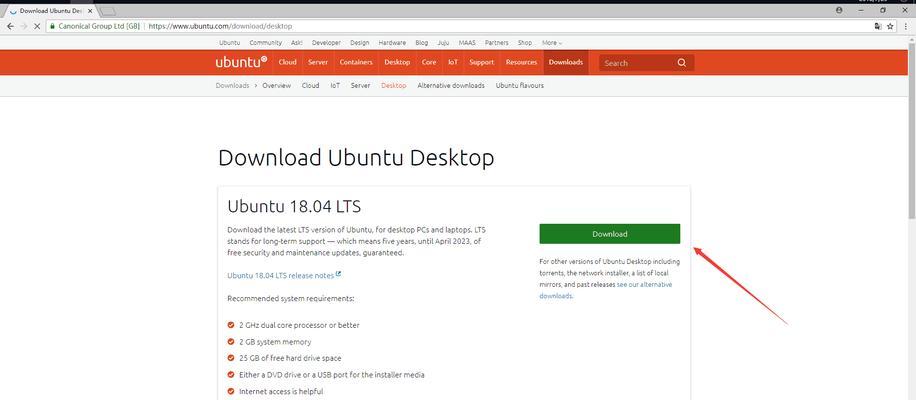916x400 pixels.
Task: Bookmark this page with the star icon
Action: [890, 26]
